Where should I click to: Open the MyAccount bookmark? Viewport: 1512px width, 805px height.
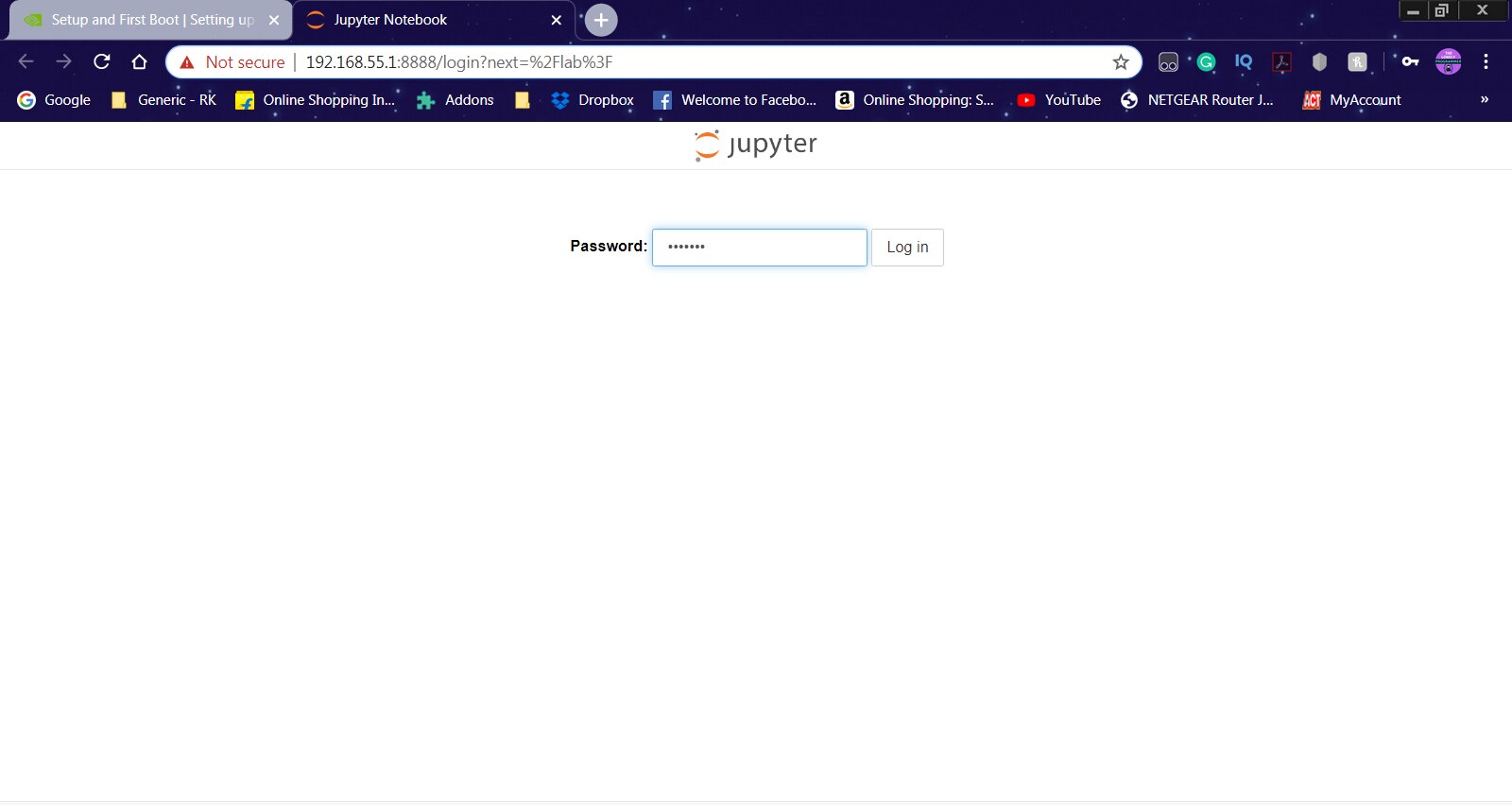pos(1351,100)
